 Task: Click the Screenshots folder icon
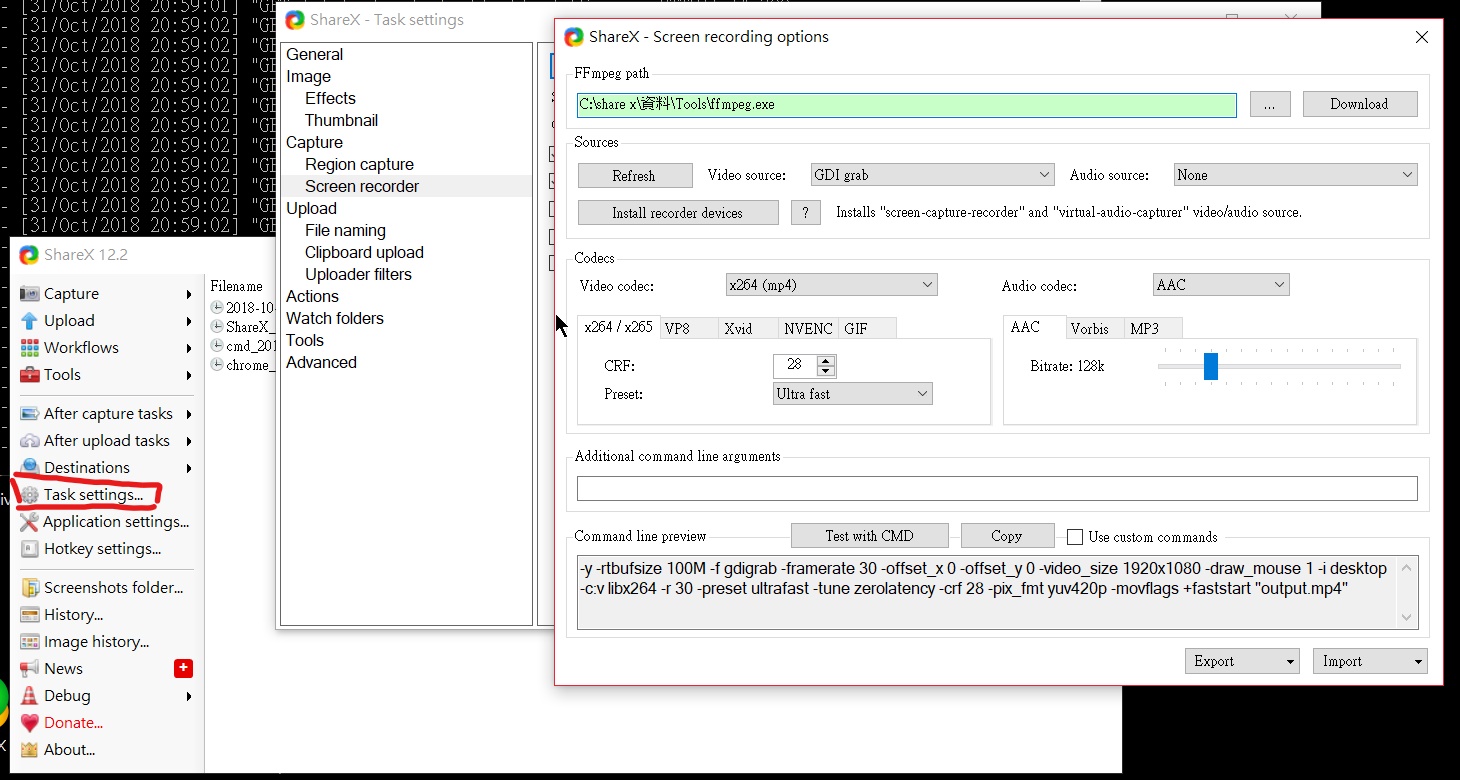(x=30, y=588)
